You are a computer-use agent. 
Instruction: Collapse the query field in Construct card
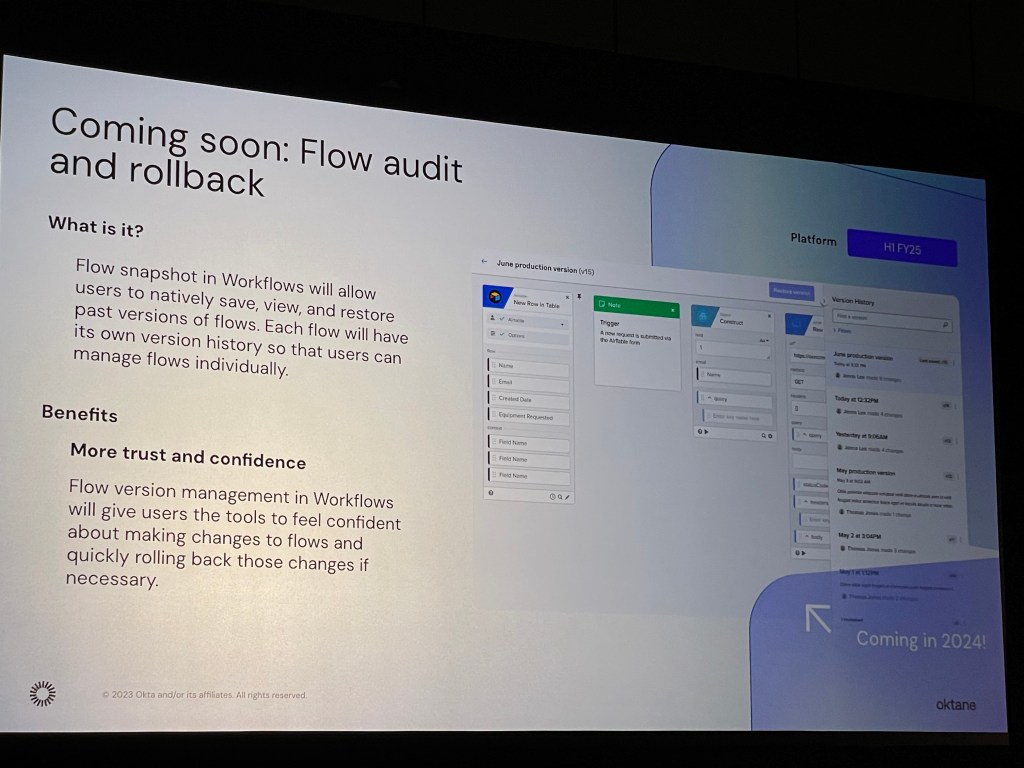coord(708,398)
